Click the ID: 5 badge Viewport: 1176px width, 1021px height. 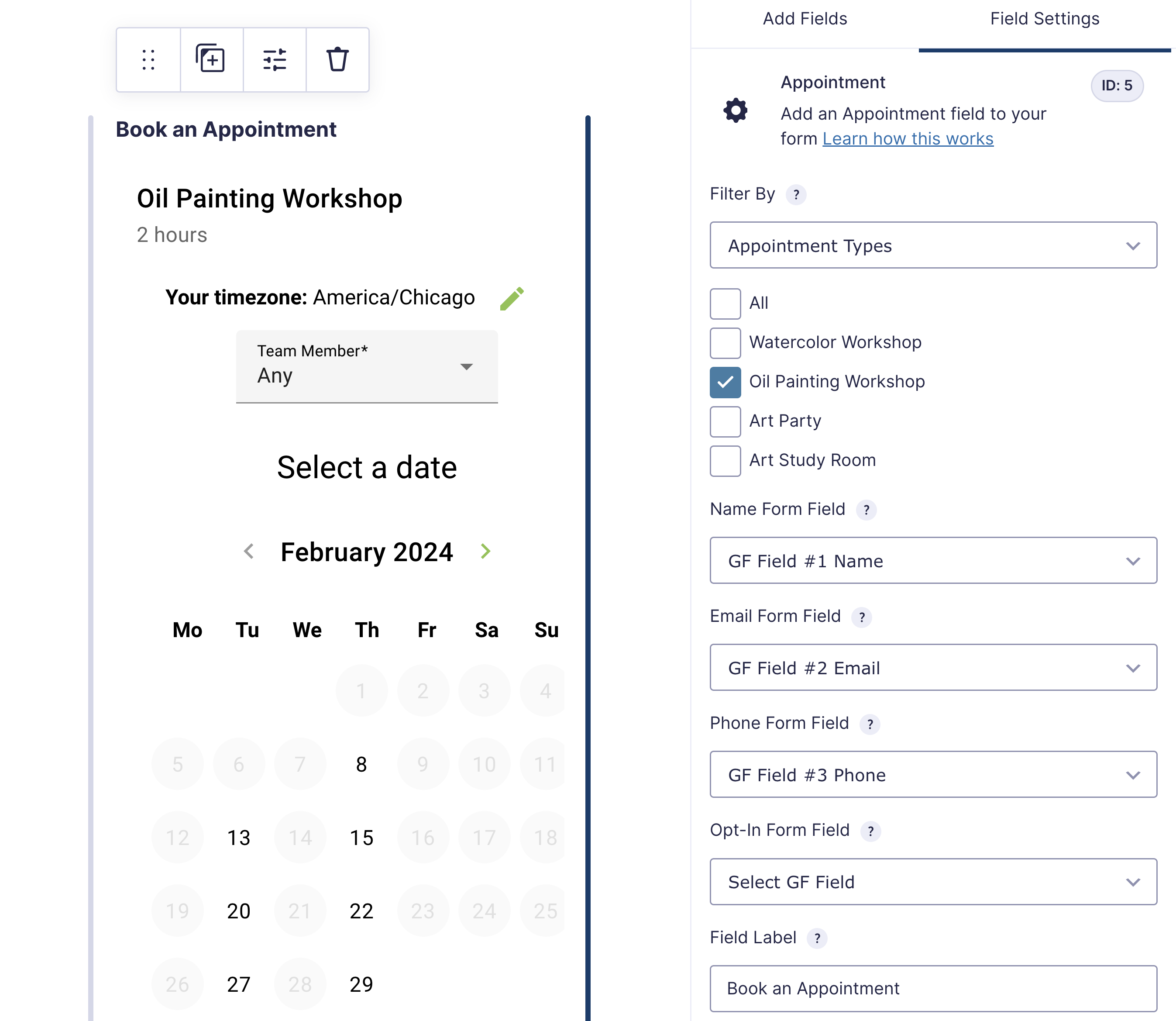(1117, 86)
